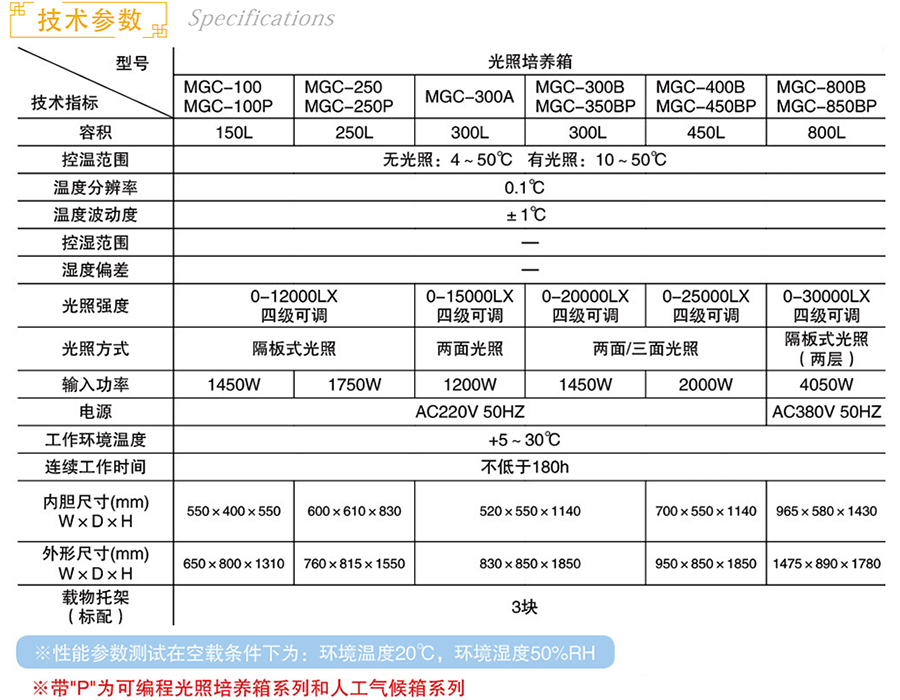Image resolution: width=900 pixels, height=700 pixels.
Task: Click inner dimension 600×610×830 cell
Action: tap(353, 511)
